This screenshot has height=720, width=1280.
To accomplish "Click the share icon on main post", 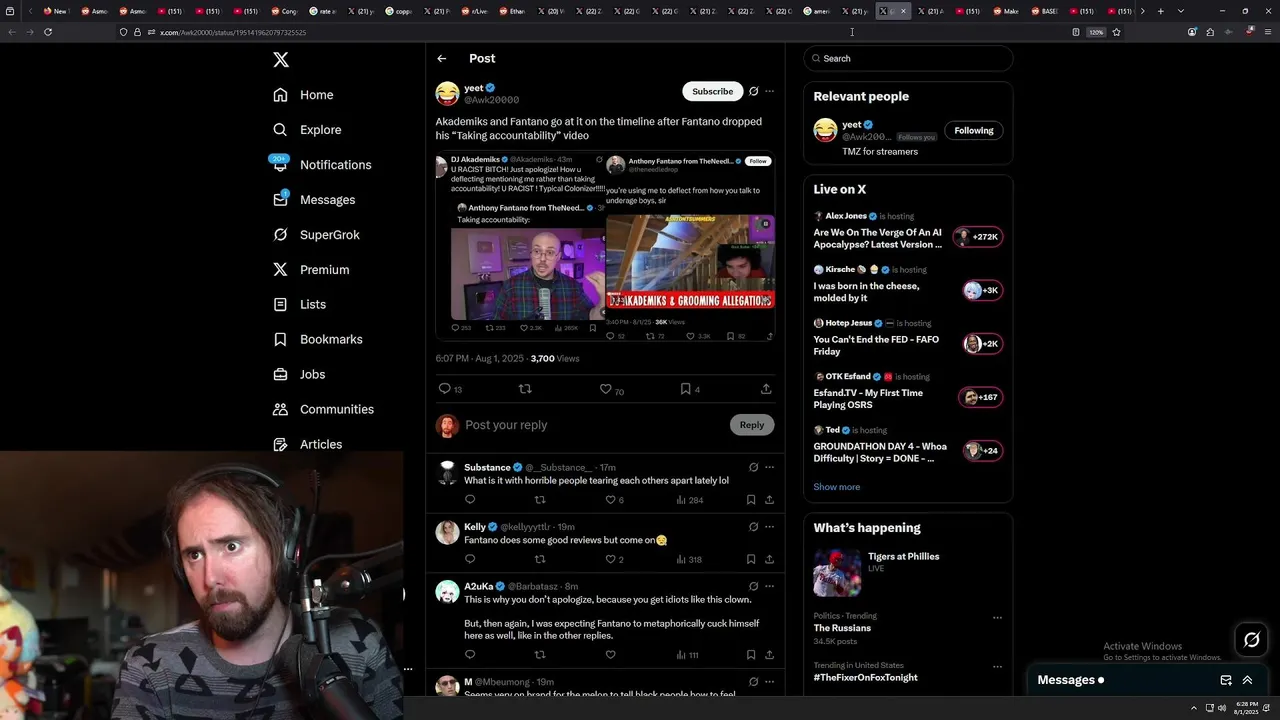I will click(766, 389).
